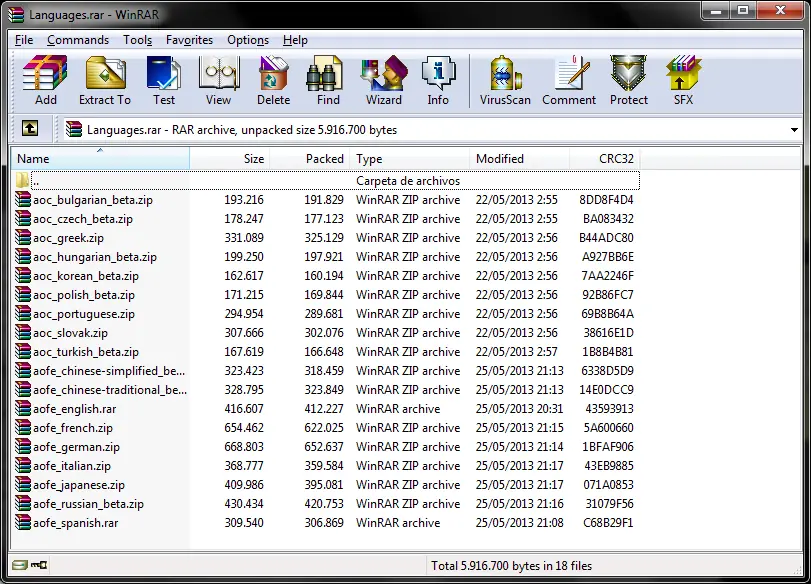Screen dimensions: 811x584
Task: Sort files by Name column
Action: [x=100, y=158]
